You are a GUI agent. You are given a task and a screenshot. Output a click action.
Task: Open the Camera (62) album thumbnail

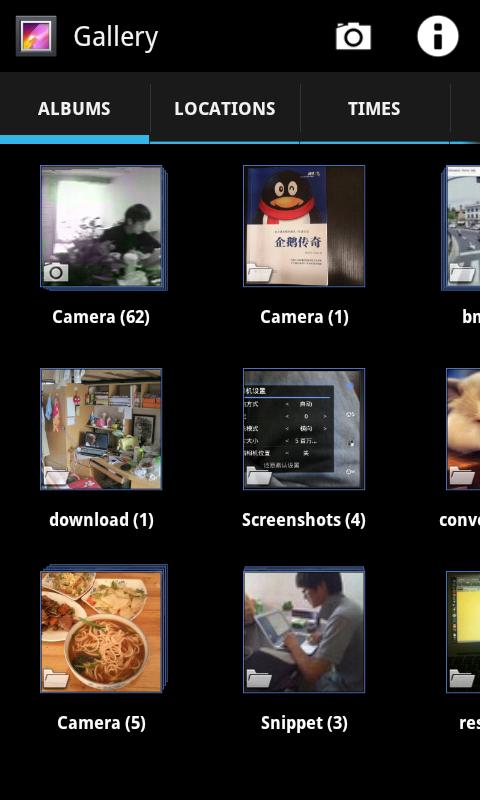pos(104,228)
